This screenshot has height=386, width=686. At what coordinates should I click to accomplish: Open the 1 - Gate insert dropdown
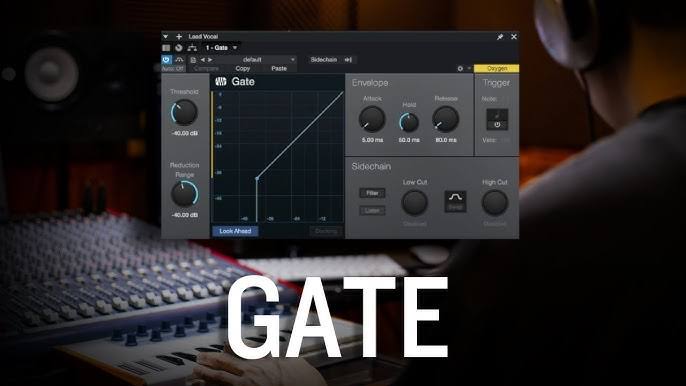[222, 48]
